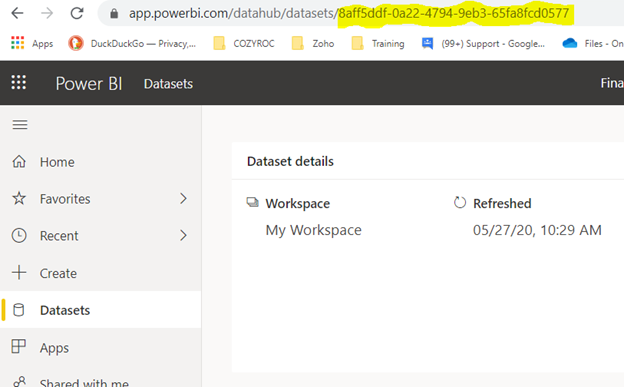Click the Datasets cylinder icon
The width and height of the screenshot is (624, 387).
tap(19, 310)
